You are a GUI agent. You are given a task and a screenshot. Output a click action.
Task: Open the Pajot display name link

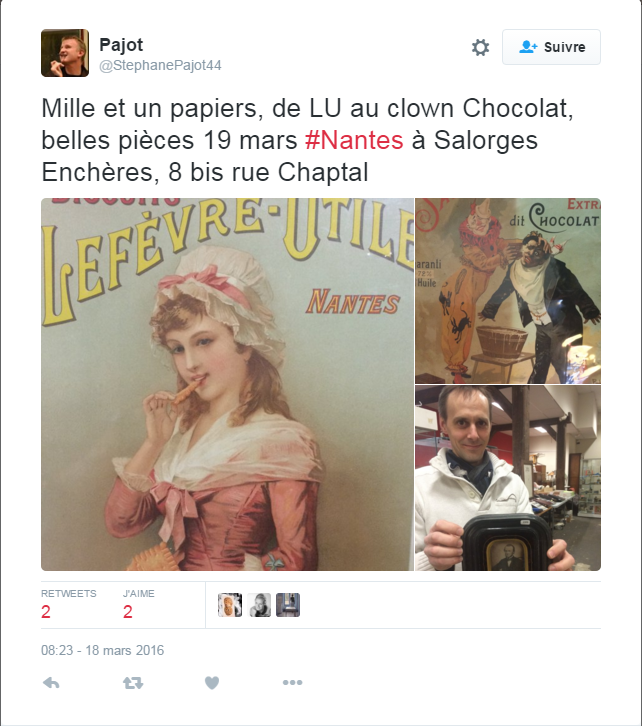(x=121, y=45)
